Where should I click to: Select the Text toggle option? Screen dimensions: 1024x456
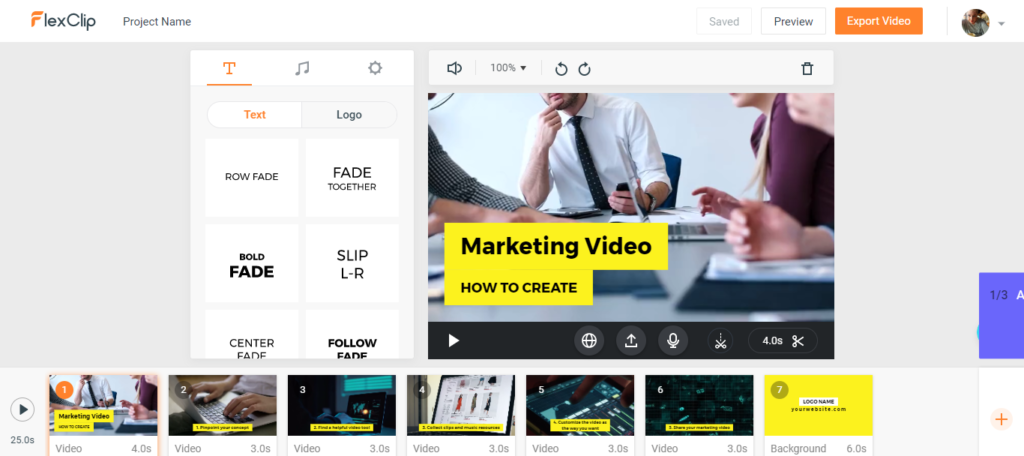[255, 115]
